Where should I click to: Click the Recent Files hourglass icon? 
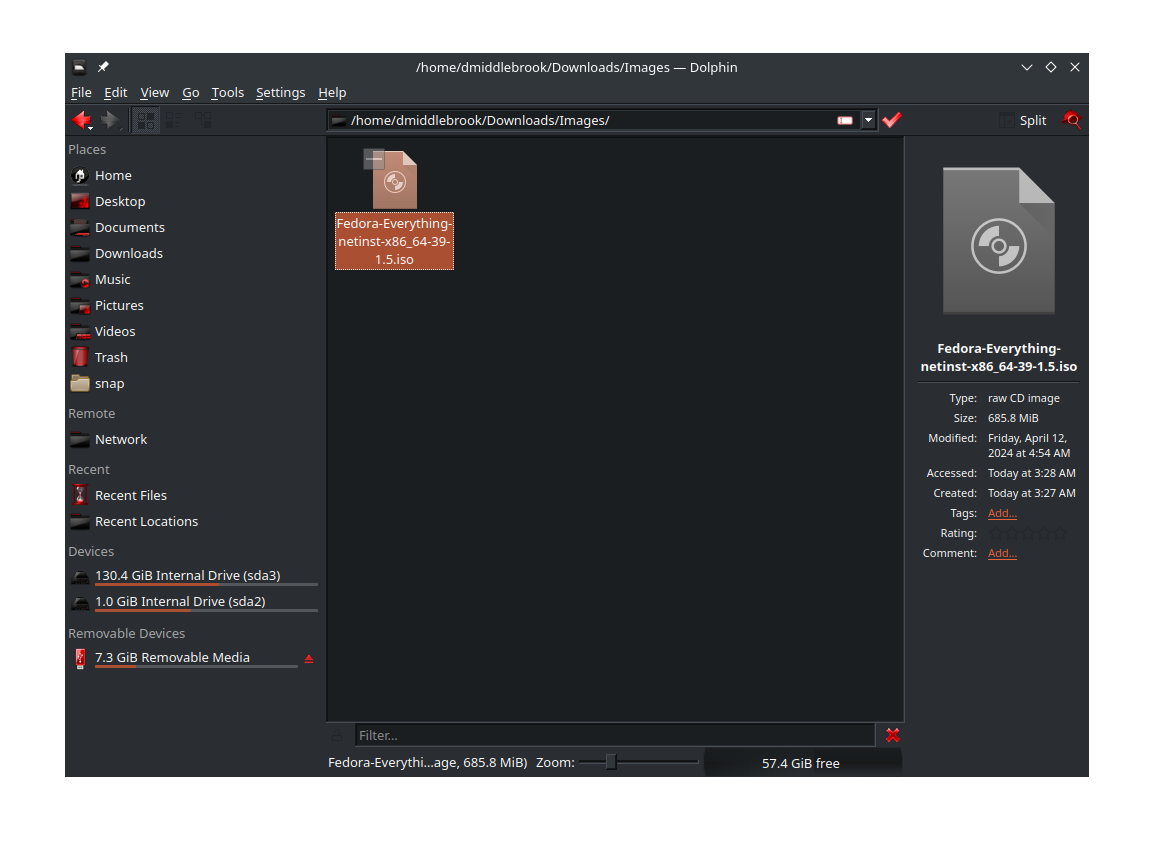click(x=79, y=495)
